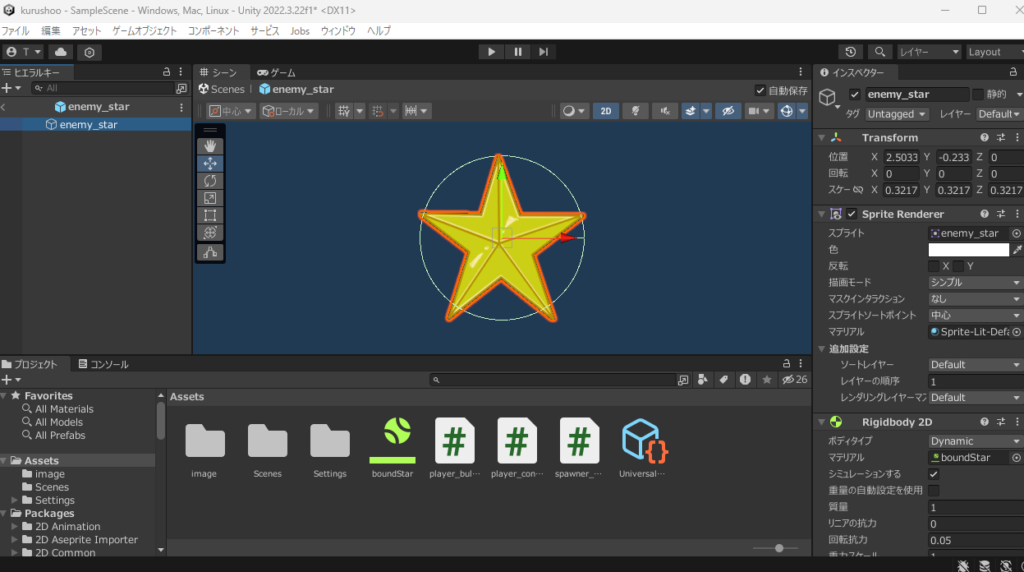Select the Transform tool in scene overlay
Screen dimensions: 1024x572
click(210, 232)
